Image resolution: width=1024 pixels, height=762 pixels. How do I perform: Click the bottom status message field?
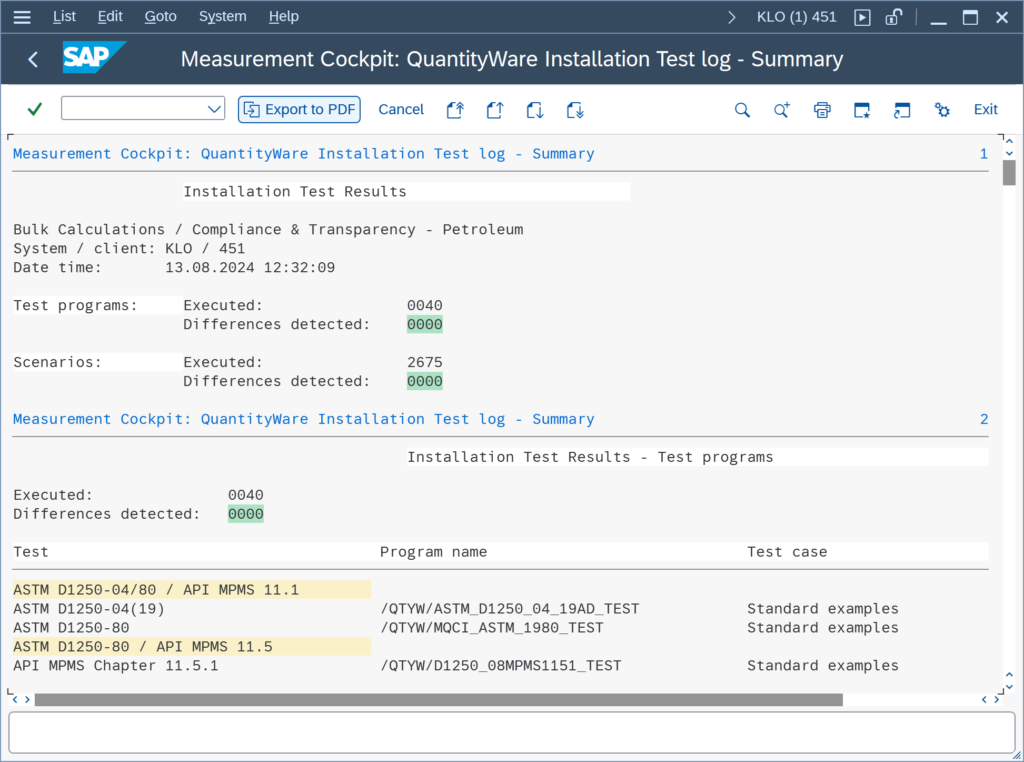511,733
